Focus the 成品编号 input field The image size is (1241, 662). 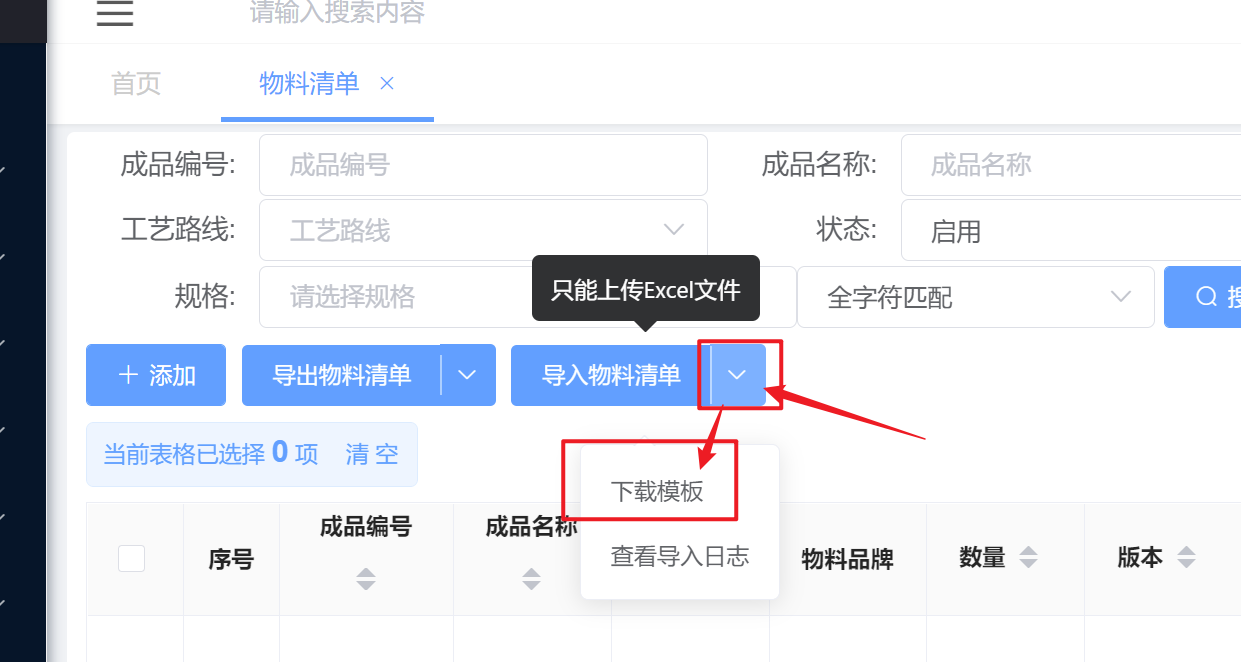tap(483, 165)
